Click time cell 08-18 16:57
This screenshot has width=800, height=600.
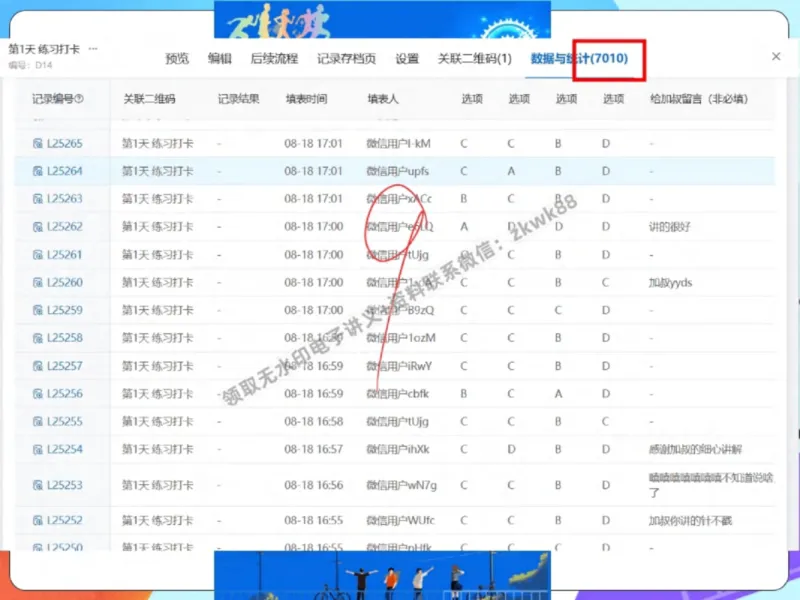tap(314, 449)
